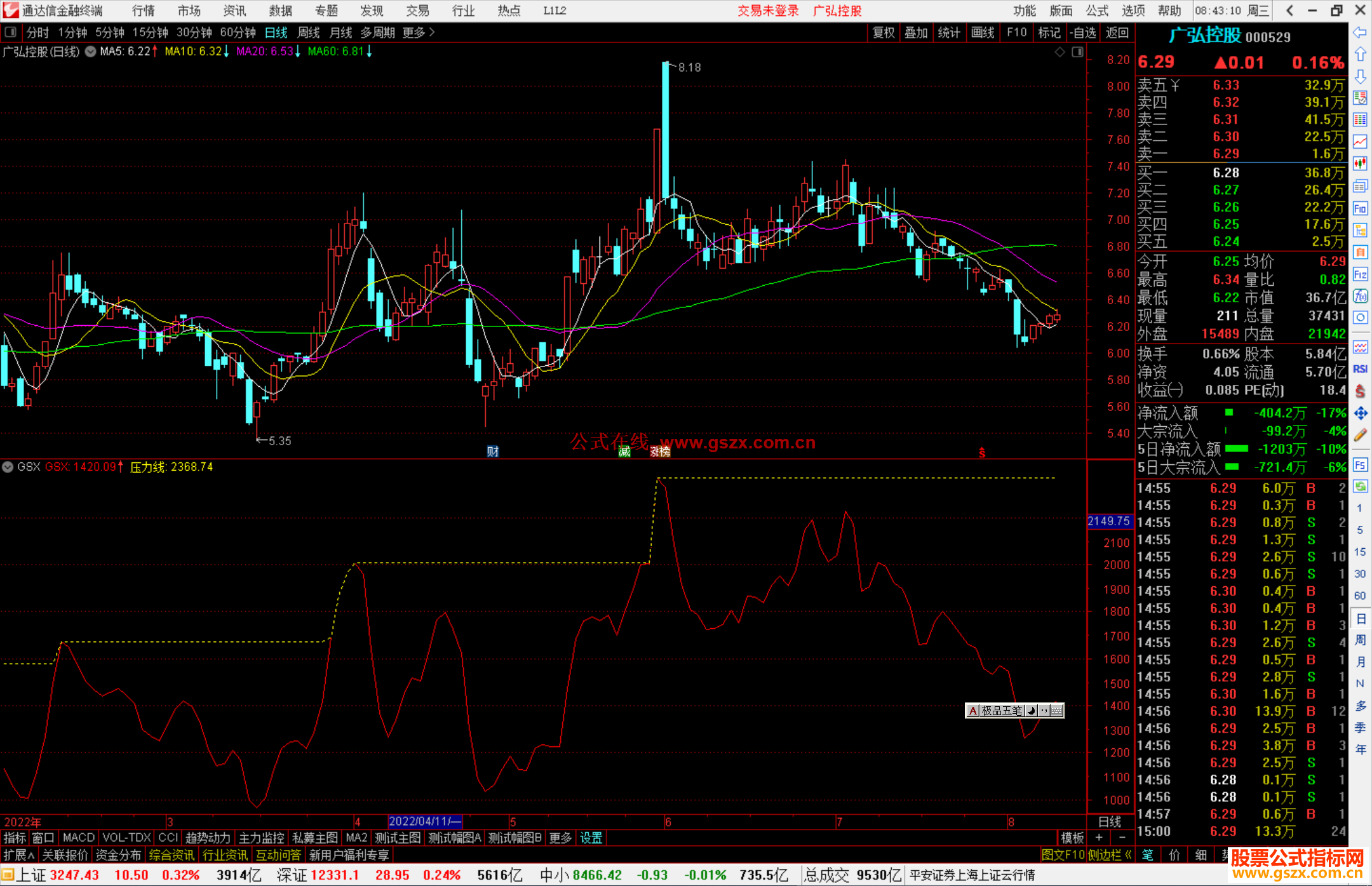Collapse the 侧边栏 sidebar

click(1110, 855)
